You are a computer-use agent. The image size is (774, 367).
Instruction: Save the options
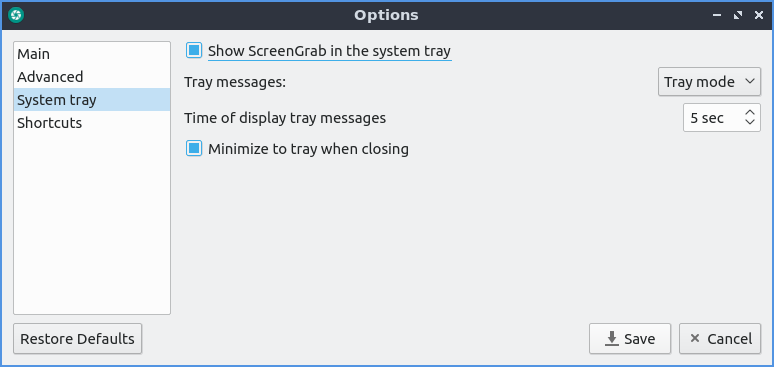pyautogui.click(x=630, y=339)
